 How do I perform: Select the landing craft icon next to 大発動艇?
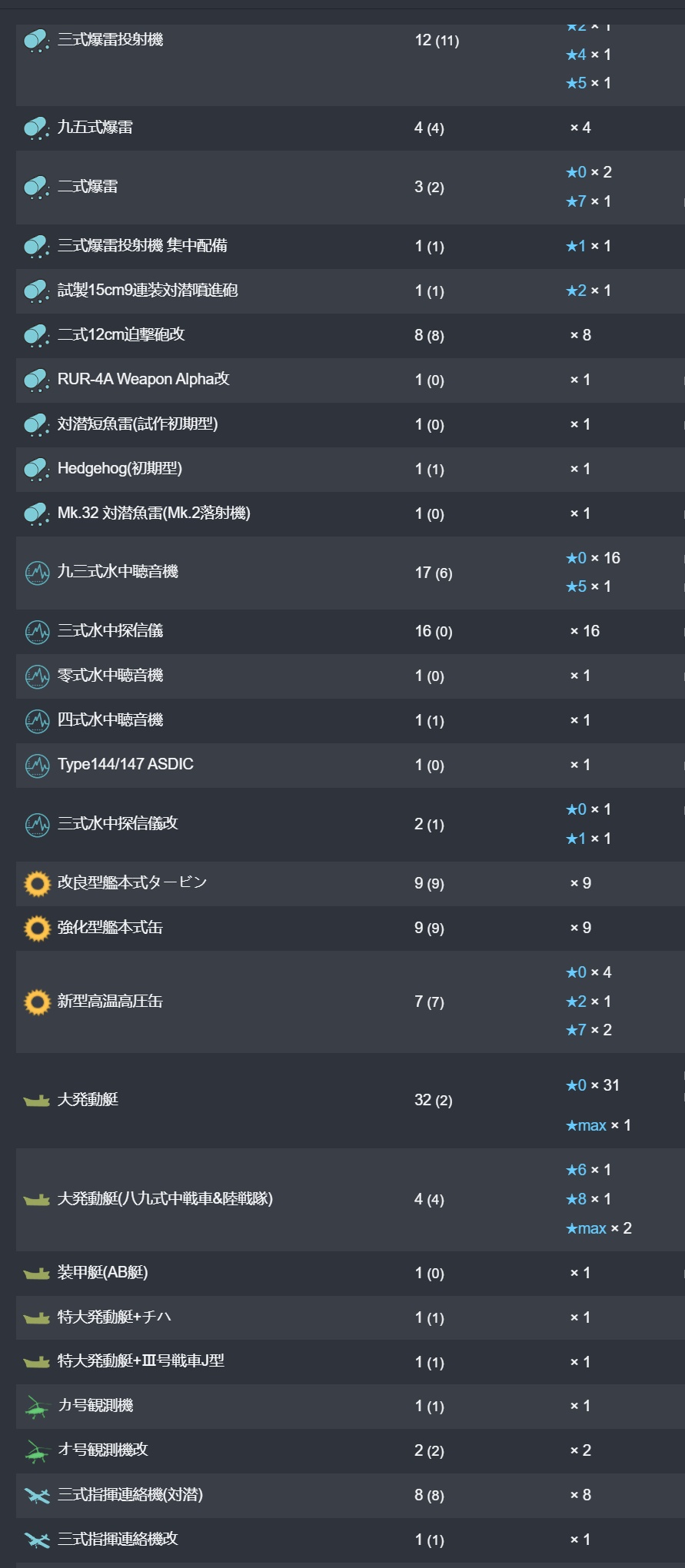[36, 1101]
